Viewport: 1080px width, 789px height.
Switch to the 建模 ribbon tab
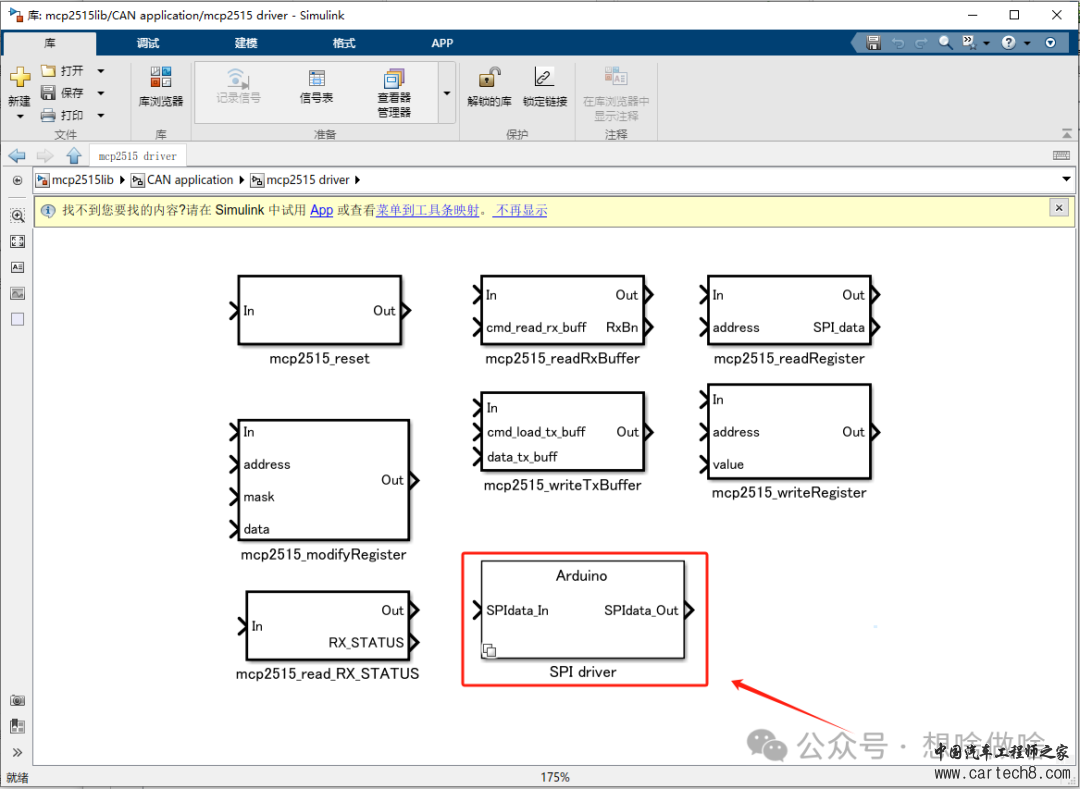pyautogui.click(x=246, y=43)
